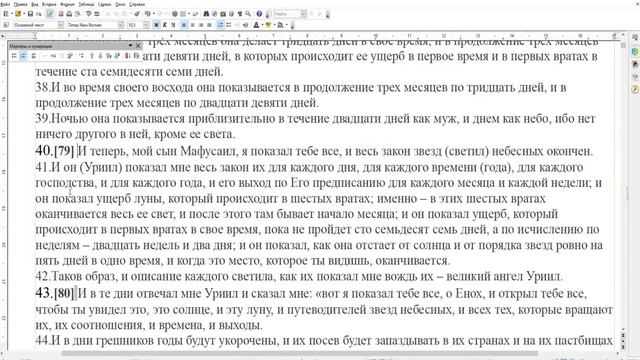This screenshot has width=640, height=360.
Task: Click the Undo icon
Action: [x=147, y=14]
